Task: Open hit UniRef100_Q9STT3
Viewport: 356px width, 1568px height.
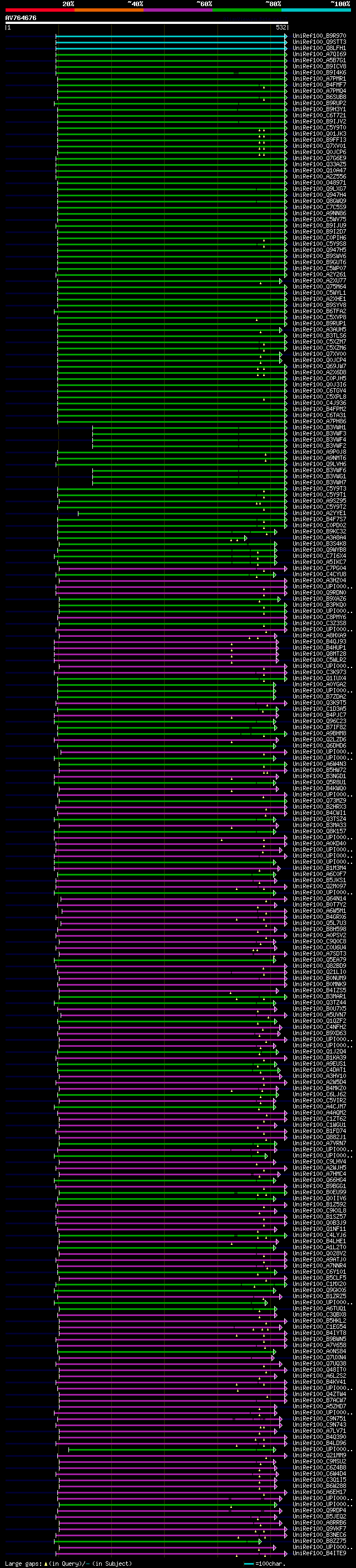Action: (319, 42)
